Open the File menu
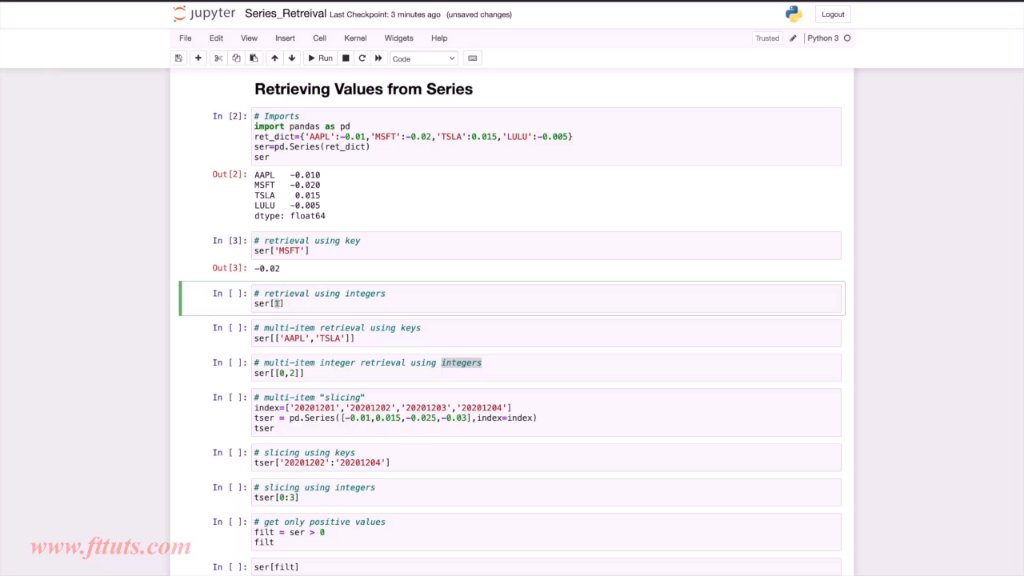Viewport: 1024px width, 576px height. coord(185,38)
